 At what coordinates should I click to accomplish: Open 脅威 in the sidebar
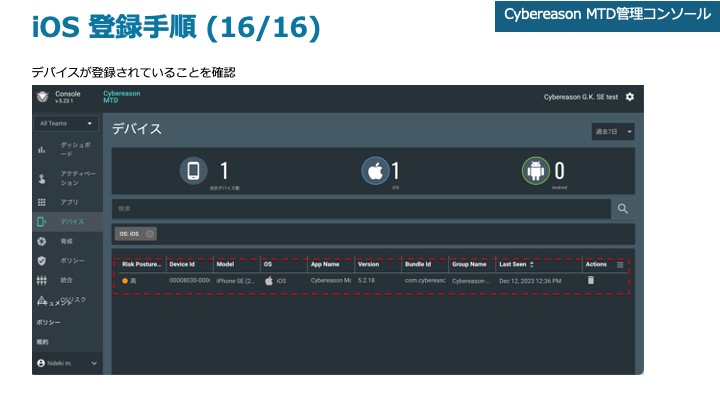click(x=66, y=241)
